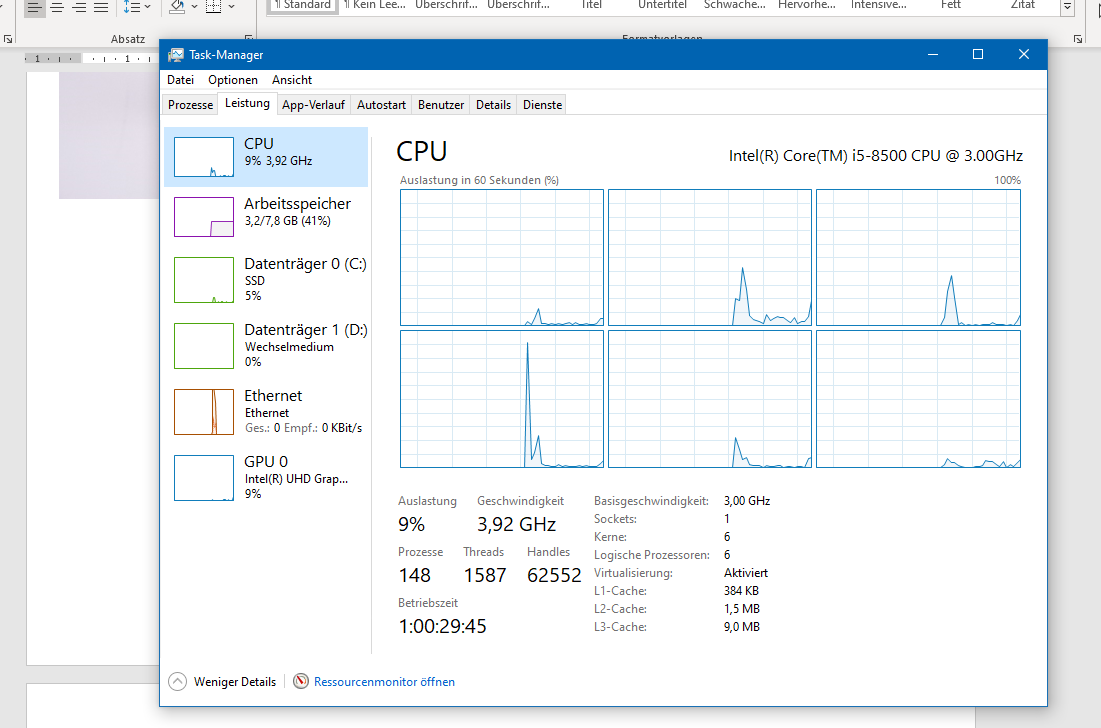1101x728 pixels.
Task: Justify text using Word ribbon icon
Action: pos(101,8)
